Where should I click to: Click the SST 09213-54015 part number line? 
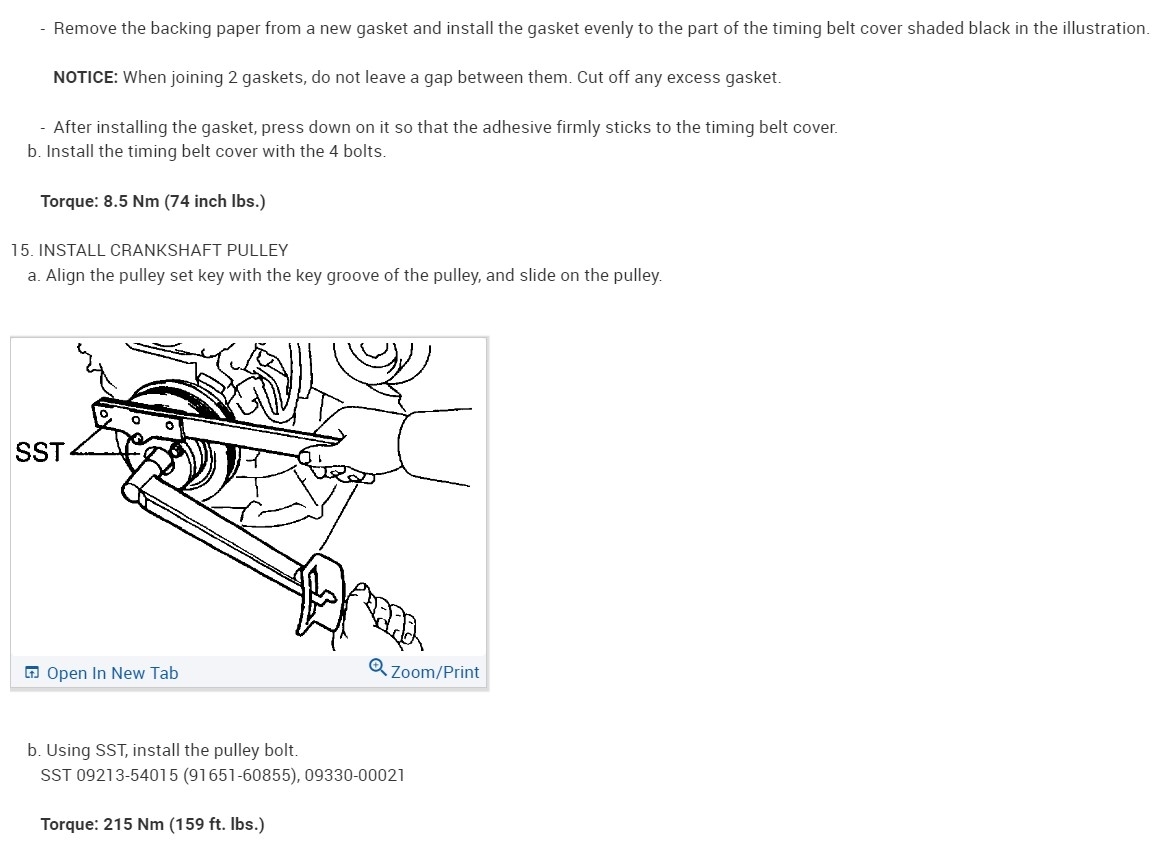[x=223, y=775]
